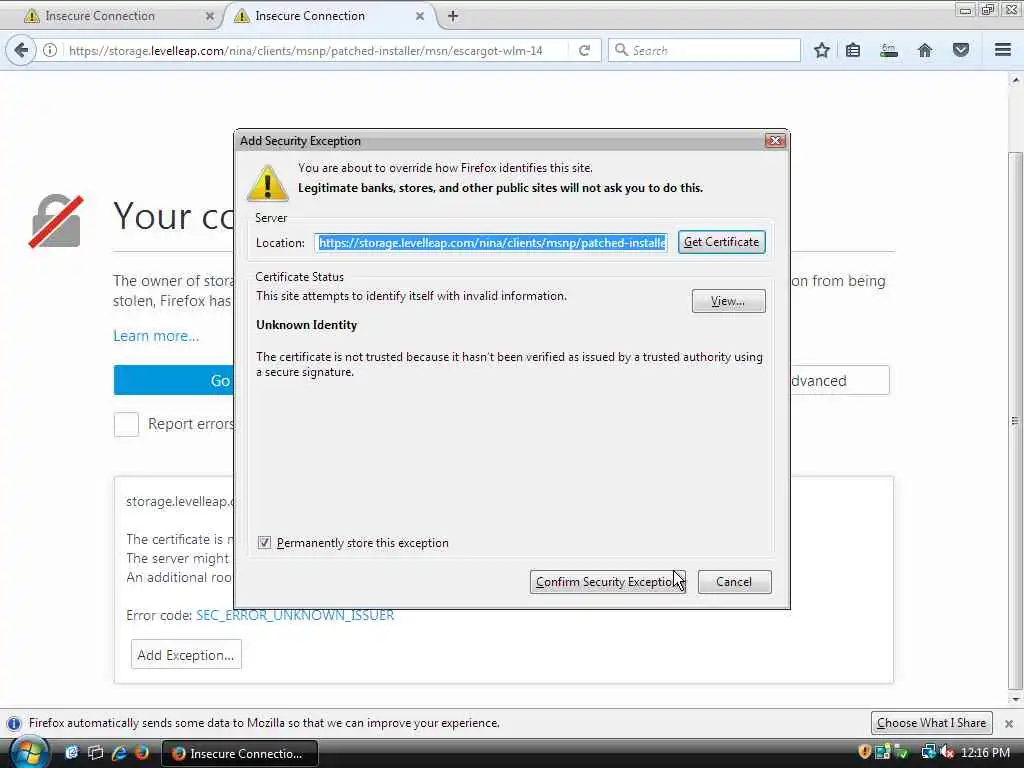Click the muted volume tray icon
The height and width of the screenshot is (768, 1024).
coord(946,752)
